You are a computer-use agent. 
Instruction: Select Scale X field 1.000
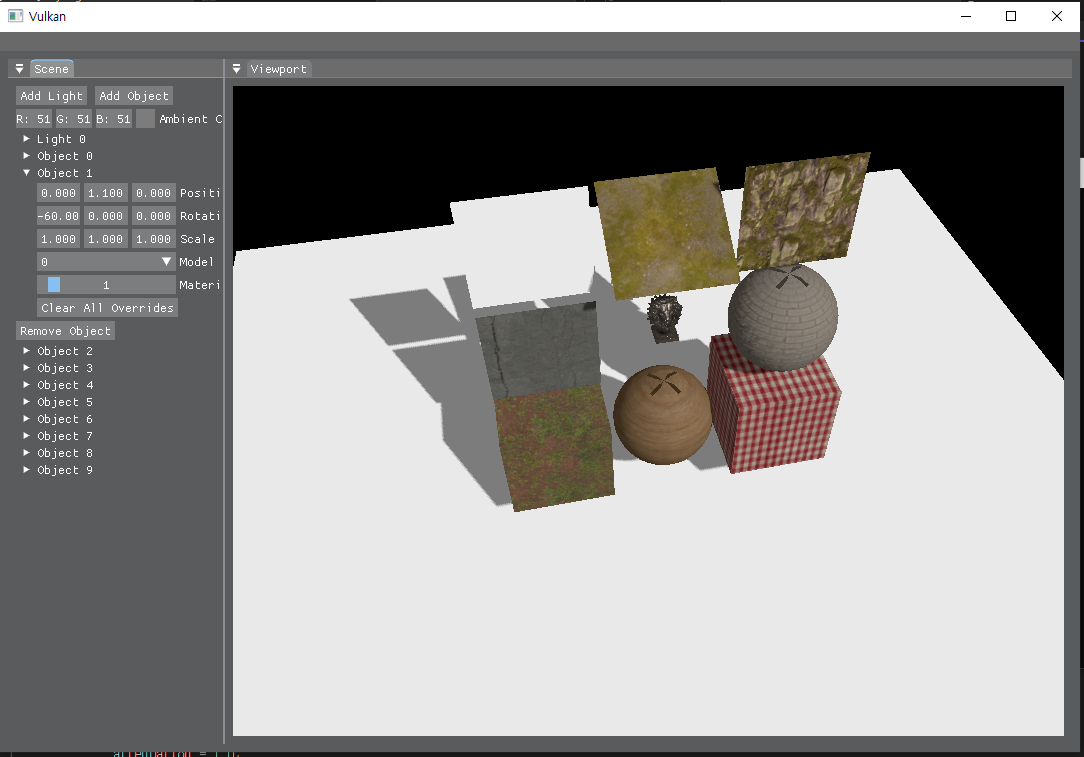[58, 239]
